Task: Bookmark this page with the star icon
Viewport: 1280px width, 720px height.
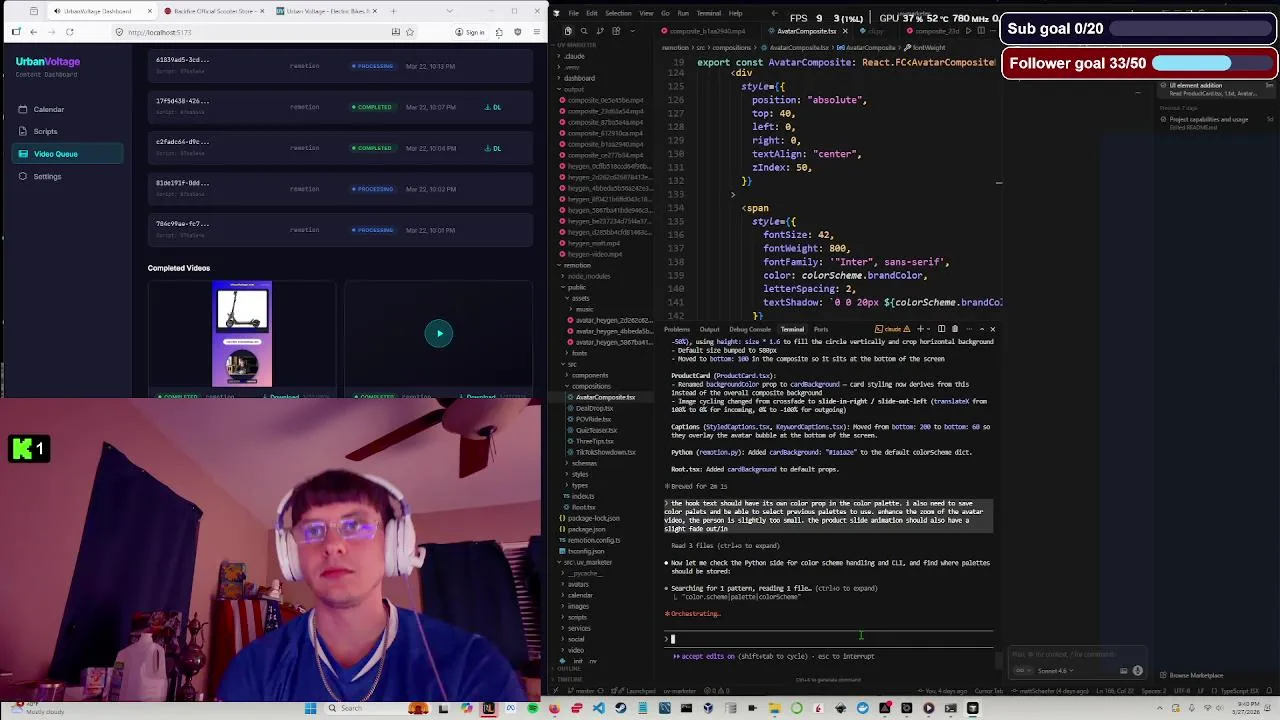Action: click(x=410, y=32)
